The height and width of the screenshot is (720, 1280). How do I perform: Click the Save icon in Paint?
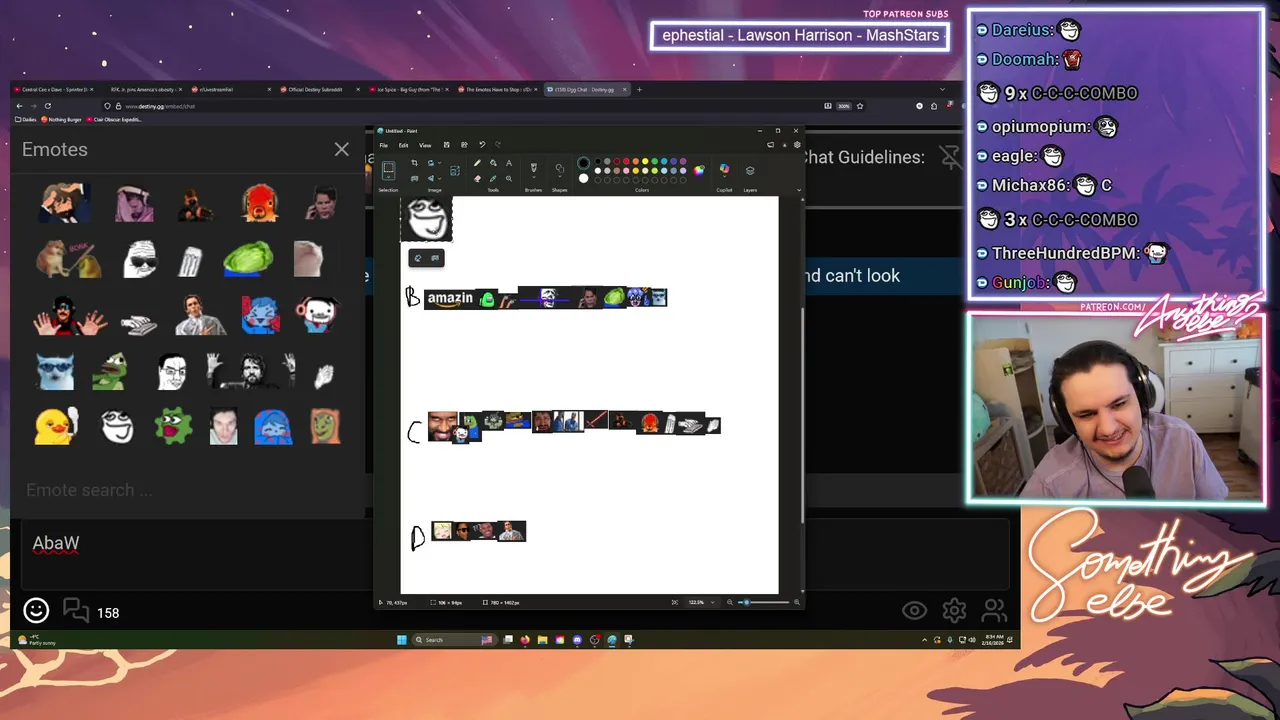[446, 145]
